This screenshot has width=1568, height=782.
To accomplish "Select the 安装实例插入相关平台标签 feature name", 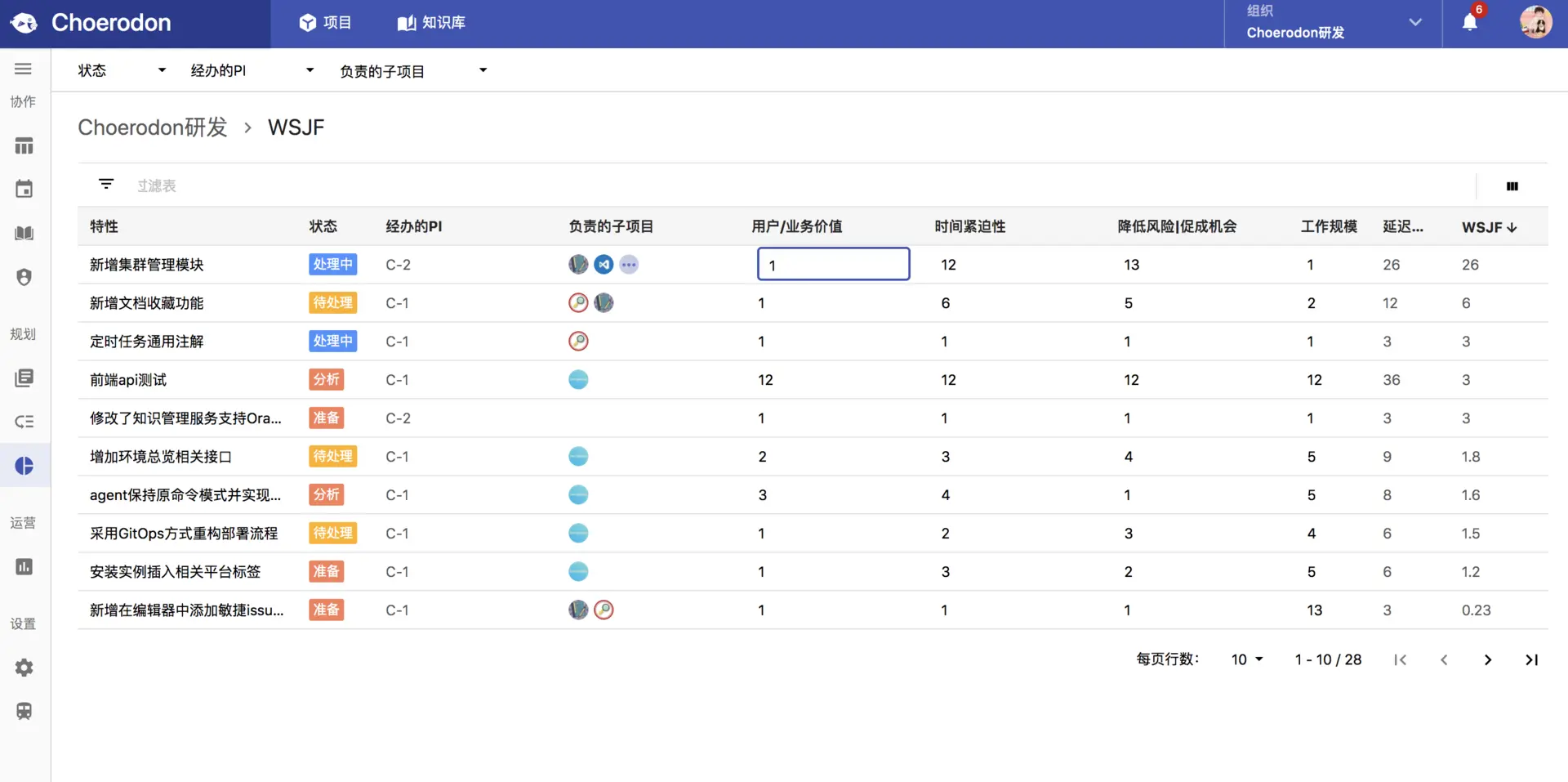I will (x=176, y=572).
